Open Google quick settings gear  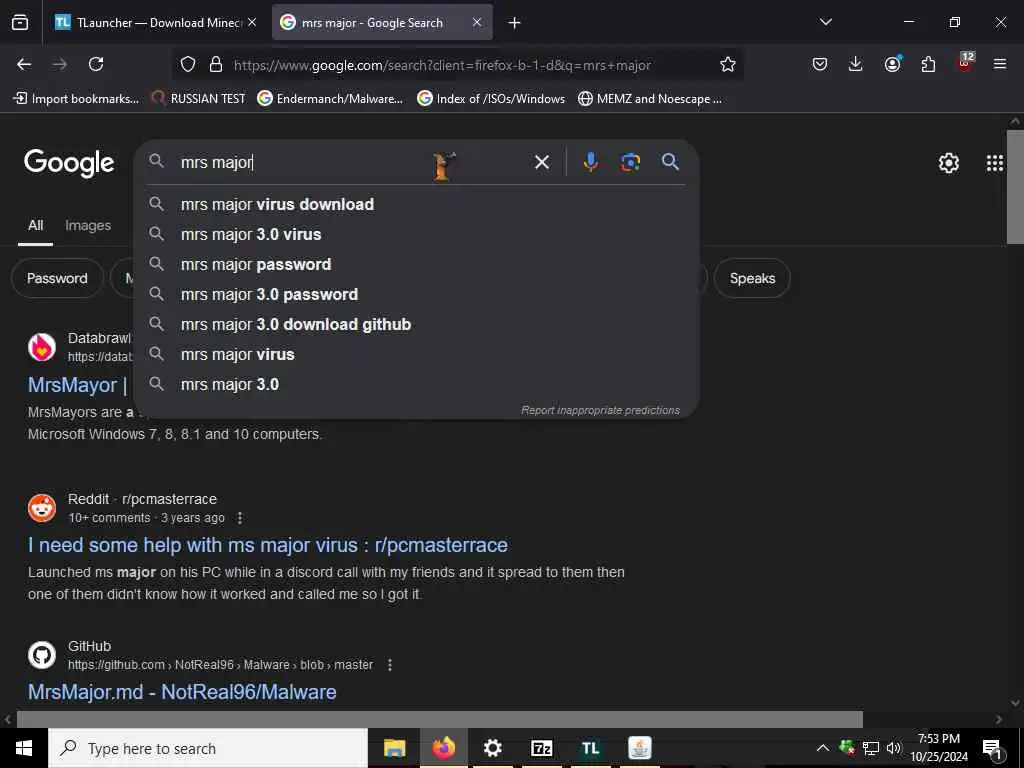click(x=948, y=163)
